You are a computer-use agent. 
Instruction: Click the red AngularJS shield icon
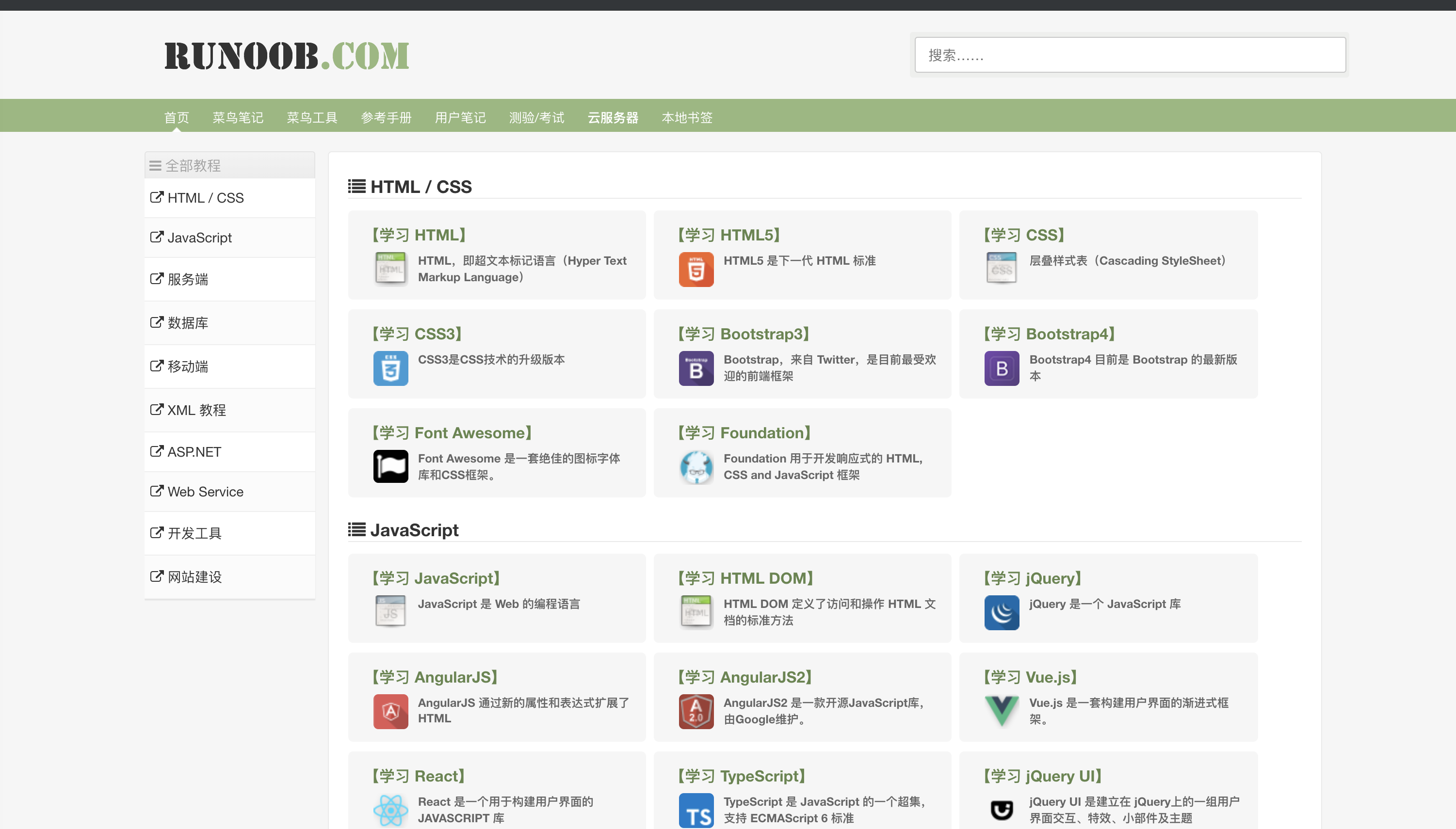click(390, 711)
